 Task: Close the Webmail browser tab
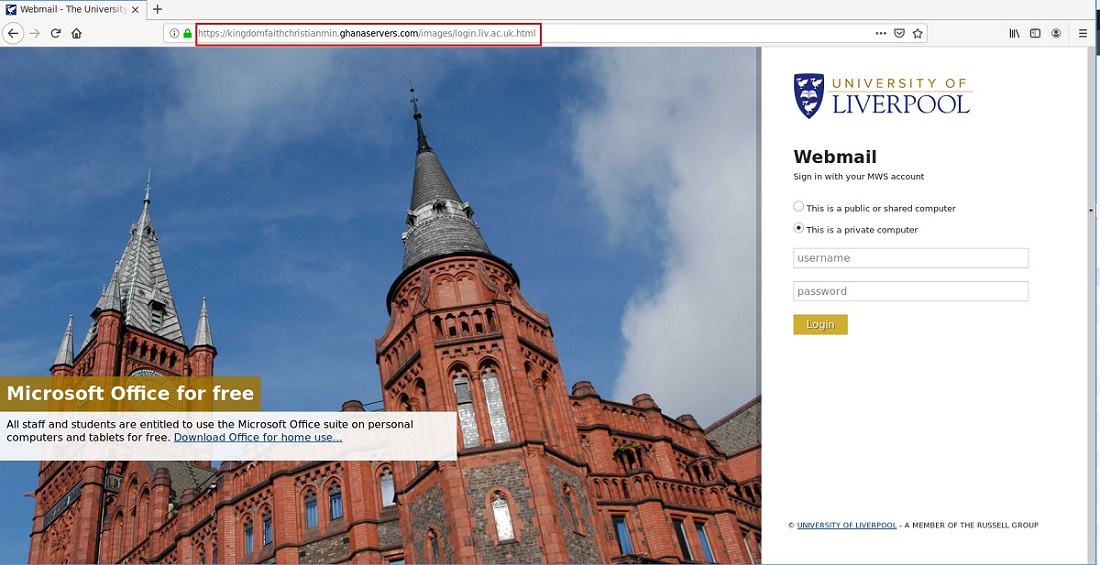point(135,10)
